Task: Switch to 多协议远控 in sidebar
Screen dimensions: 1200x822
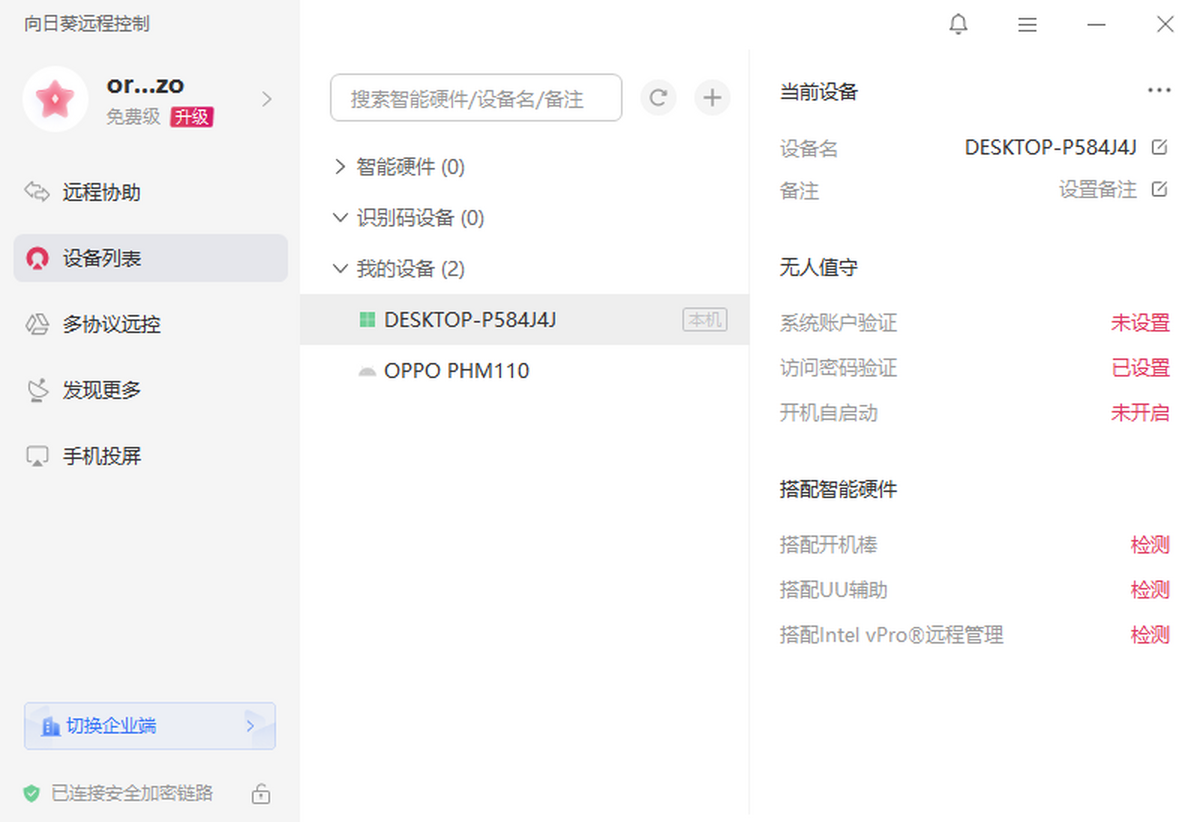Action: click(x=111, y=324)
